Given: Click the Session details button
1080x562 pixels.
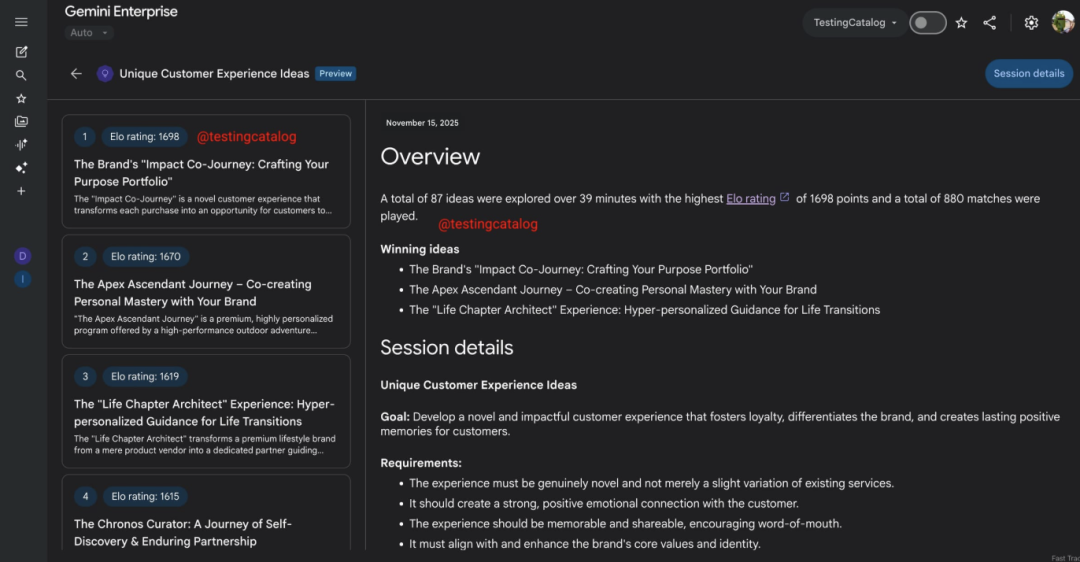Looking at the screenshot, I should pyautogui.click(x=1028, y=74).
